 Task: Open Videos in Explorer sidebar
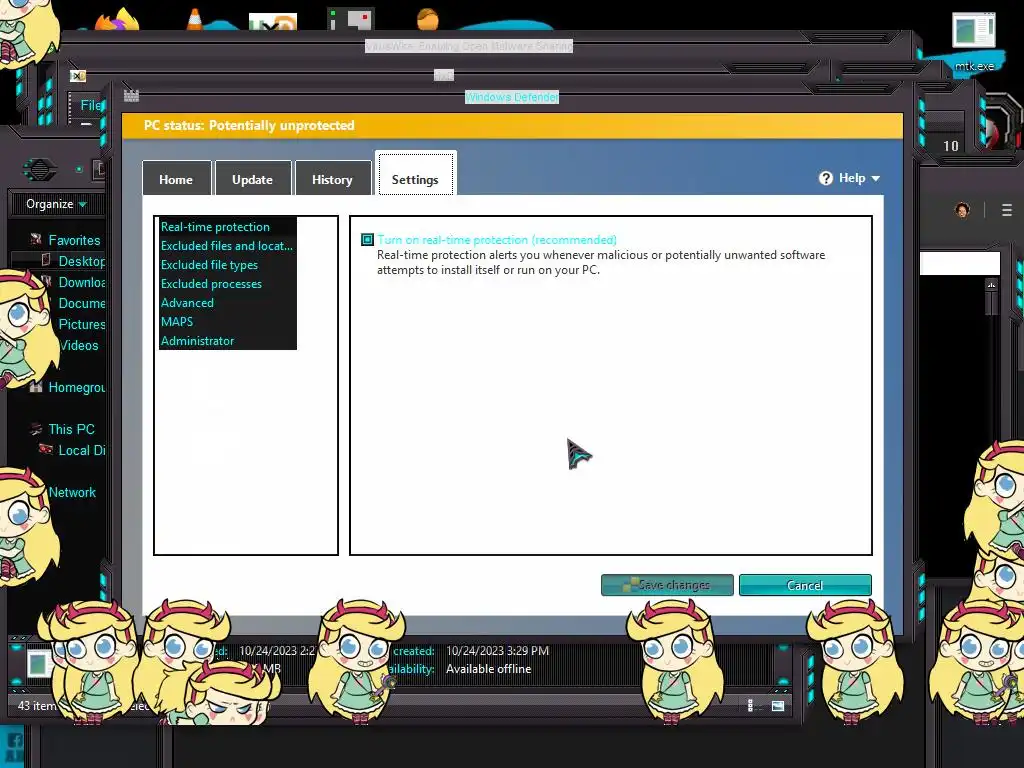pos(79,345)
